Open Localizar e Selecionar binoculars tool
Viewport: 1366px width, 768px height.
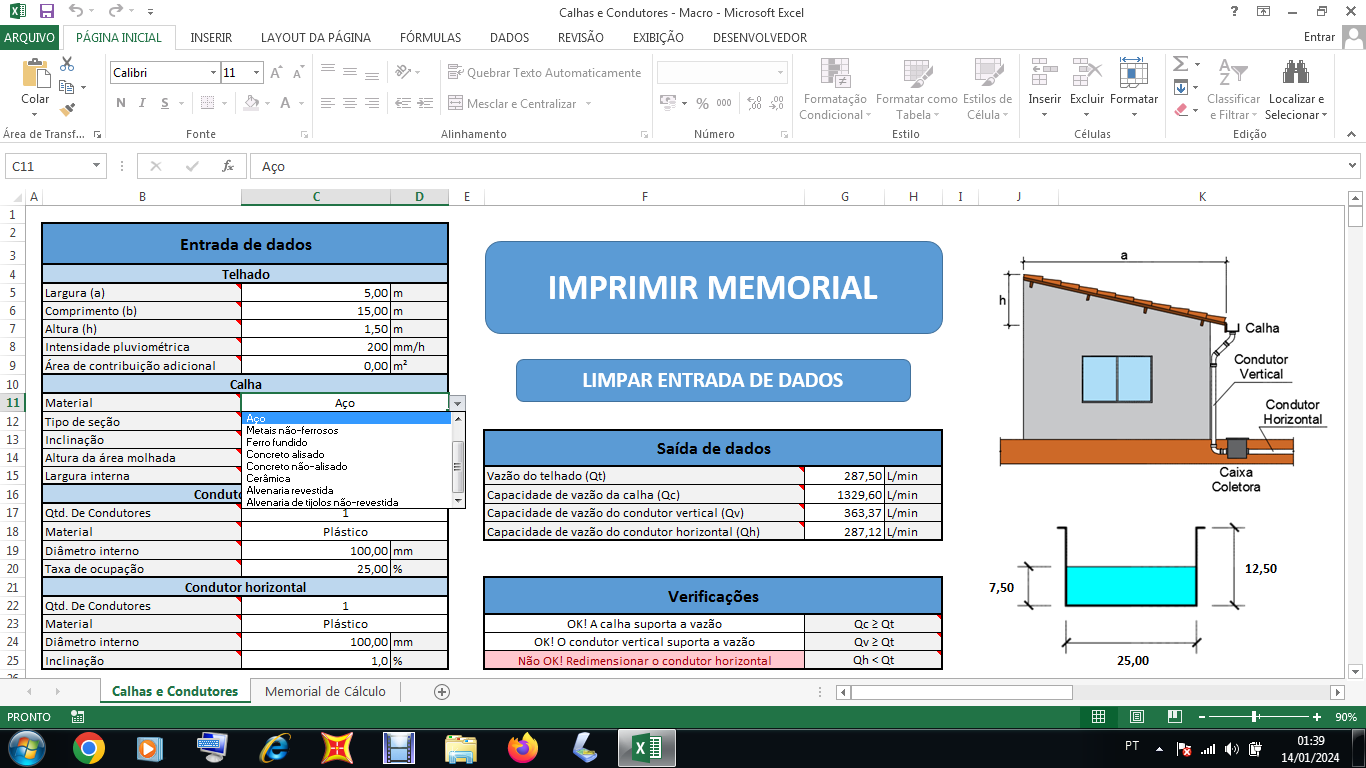tap(1296, 73)
